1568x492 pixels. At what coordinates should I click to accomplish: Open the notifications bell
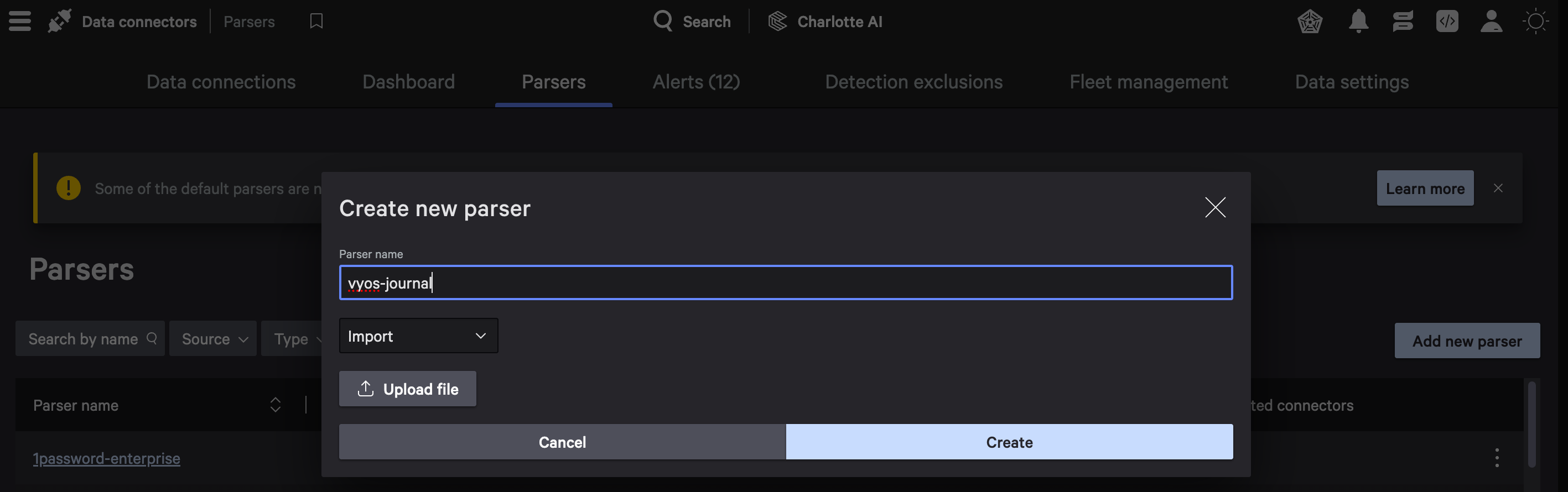coord(1358,22)
